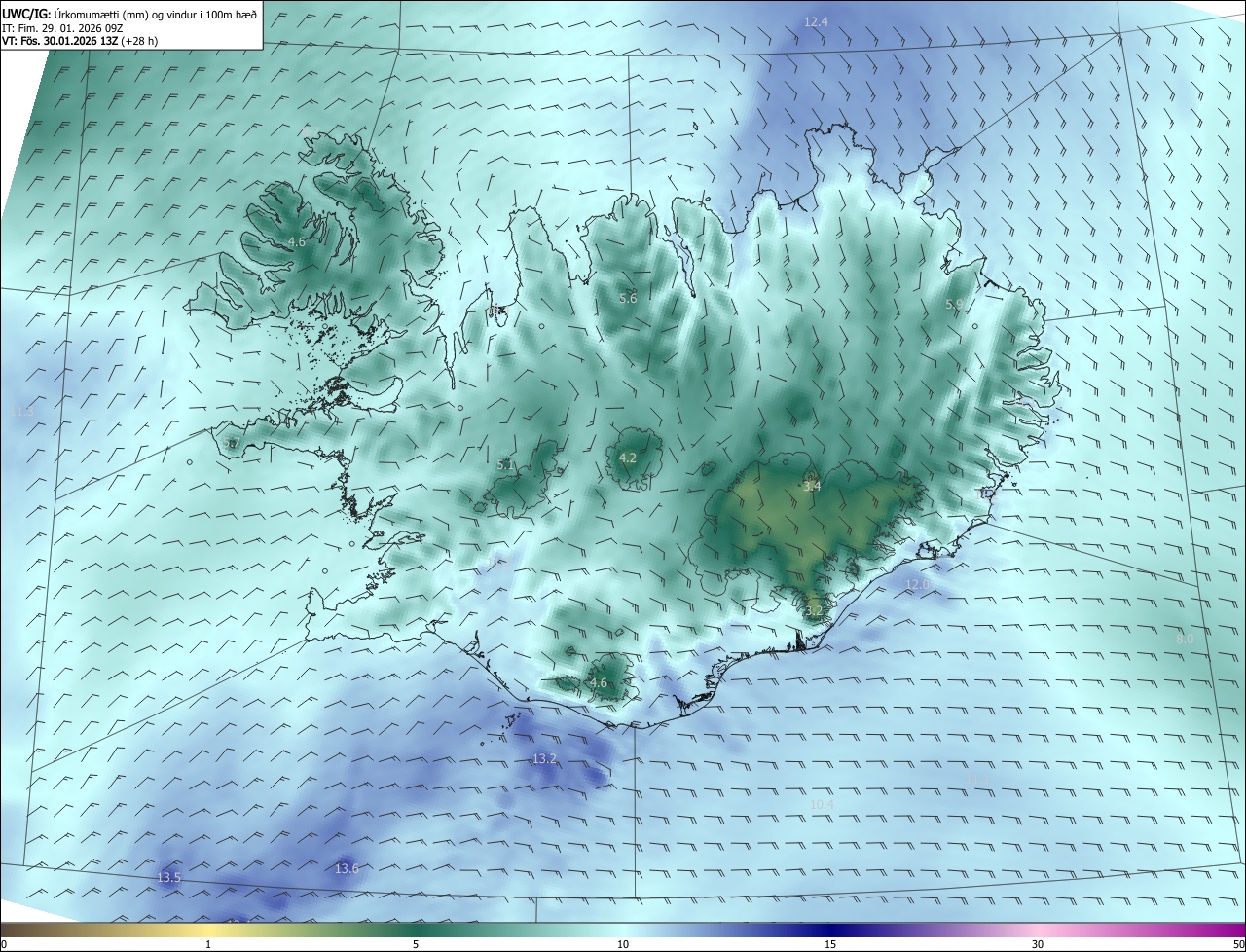Click the valid time 'VT: Fös. 30.01.2026 13Z (+28 h)'
Image resolution: width=1246 pixels, height=952 pixels.
click(80, 41)
